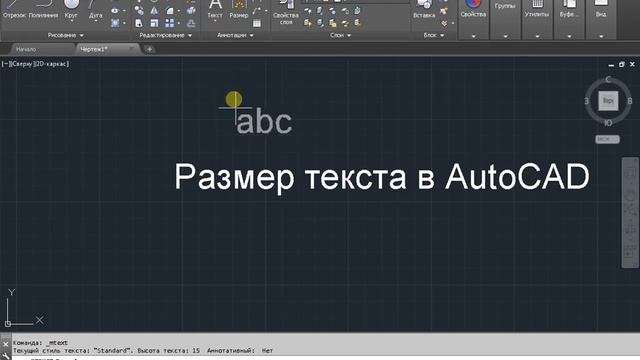The width and height of the screenshot is (640, 360).
Task: Select the Leader tool in Аннотации
Action: [256, 11]
